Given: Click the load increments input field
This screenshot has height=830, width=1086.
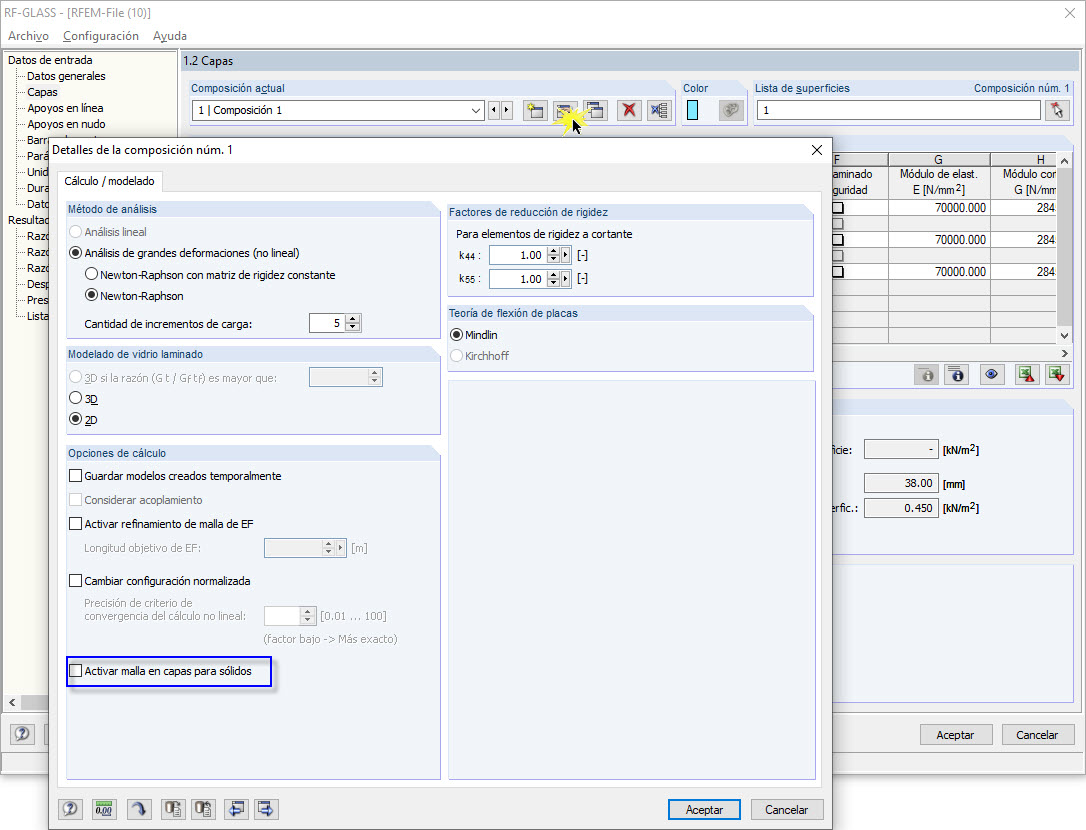Looking at the screenshot, I should [x=328, y=323].
